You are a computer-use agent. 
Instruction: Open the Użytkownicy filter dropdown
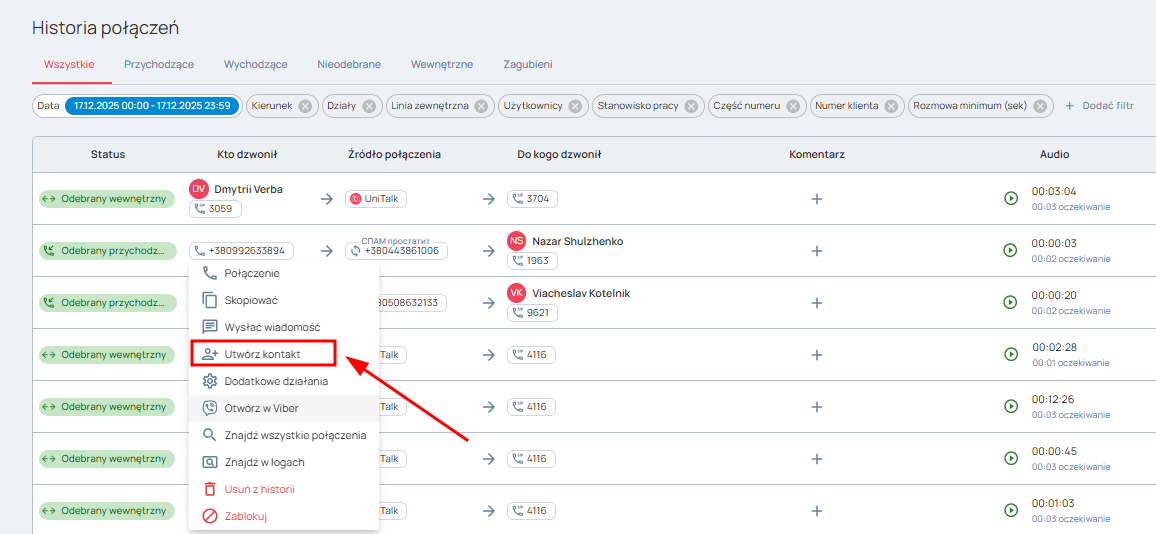532,106
